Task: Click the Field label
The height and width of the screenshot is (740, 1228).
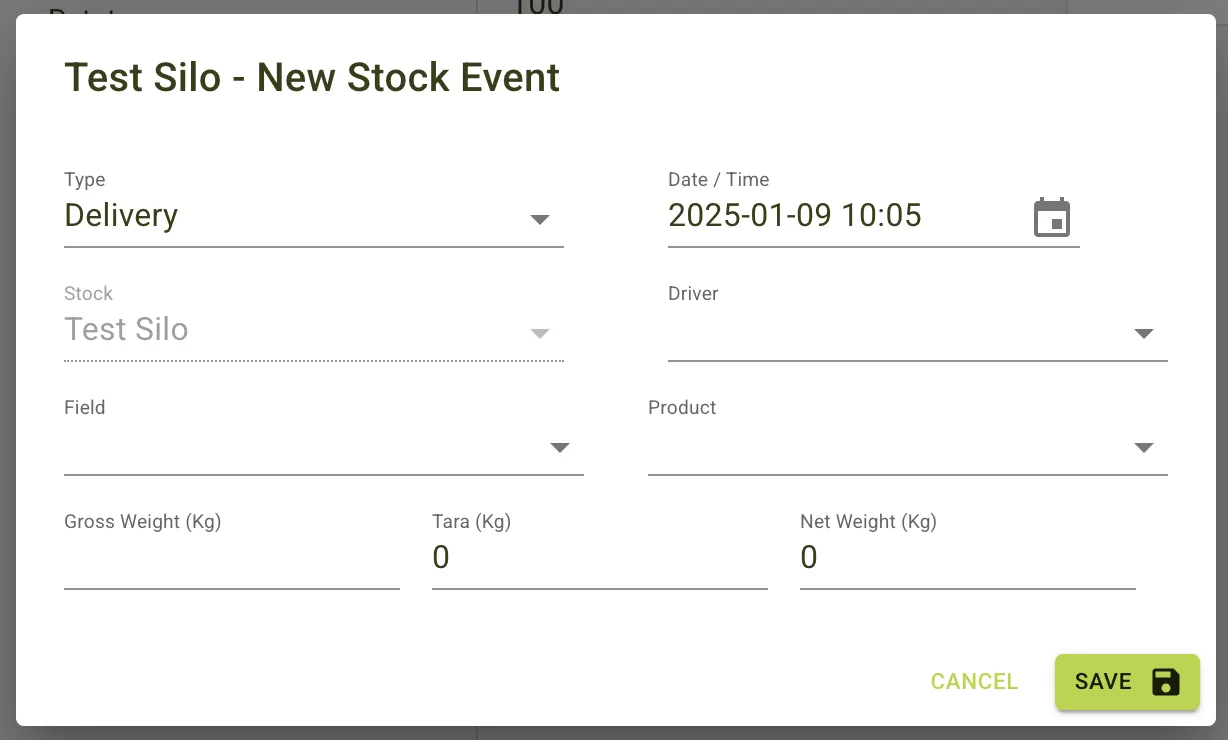Action: click(85, 407)
